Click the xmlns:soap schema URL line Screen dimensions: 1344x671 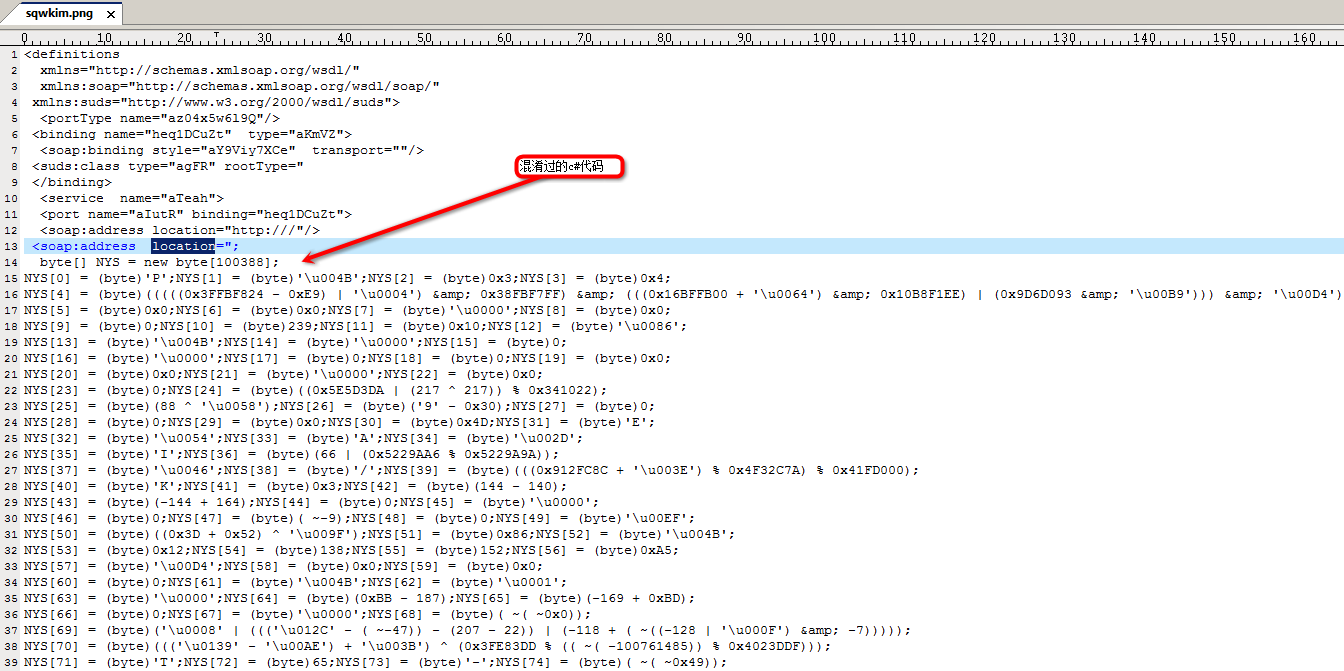[x=240, y=86]
